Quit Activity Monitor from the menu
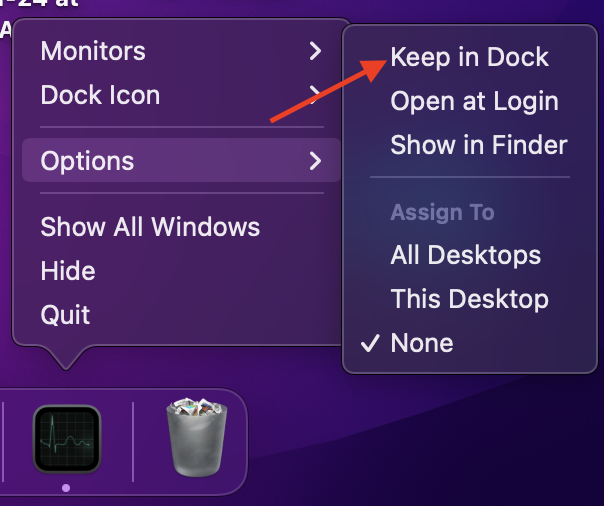This screenshot has height=506, width=604. point(65,315)
